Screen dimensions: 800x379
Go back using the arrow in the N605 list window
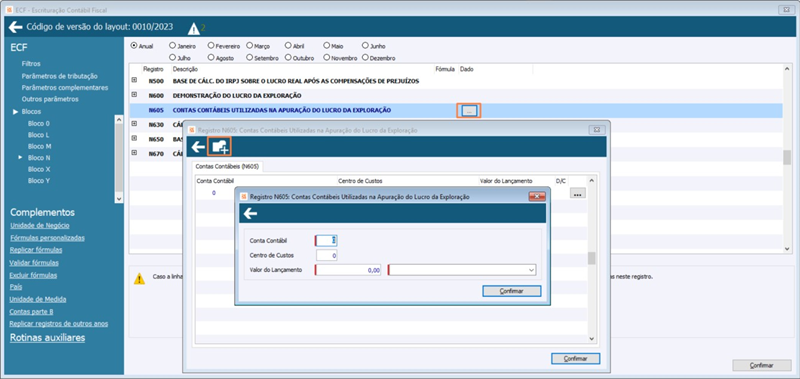[x=198, y=147]
